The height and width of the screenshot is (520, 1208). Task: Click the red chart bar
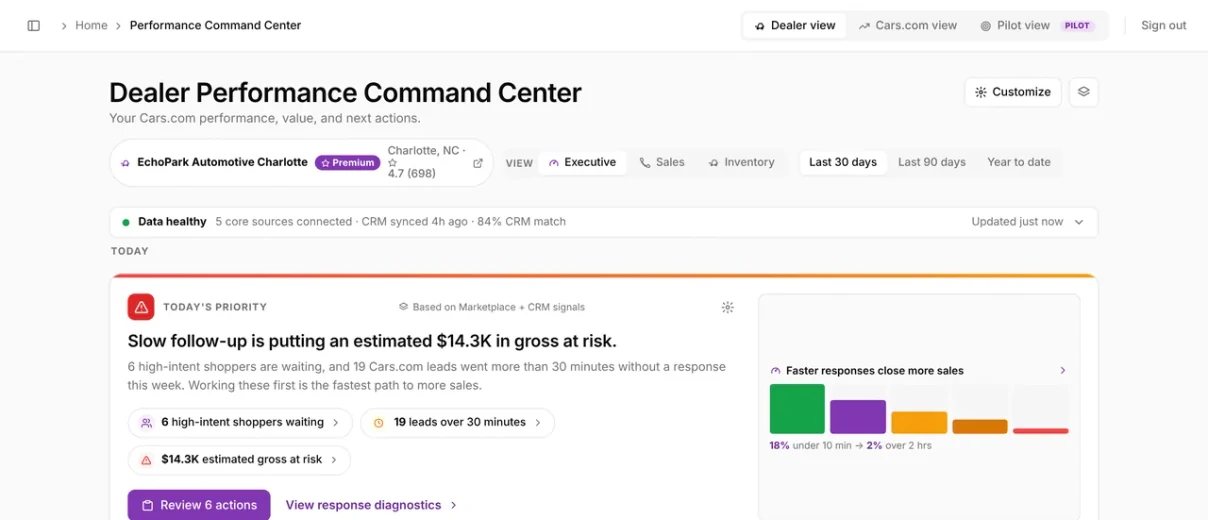tap(1041, 431)
